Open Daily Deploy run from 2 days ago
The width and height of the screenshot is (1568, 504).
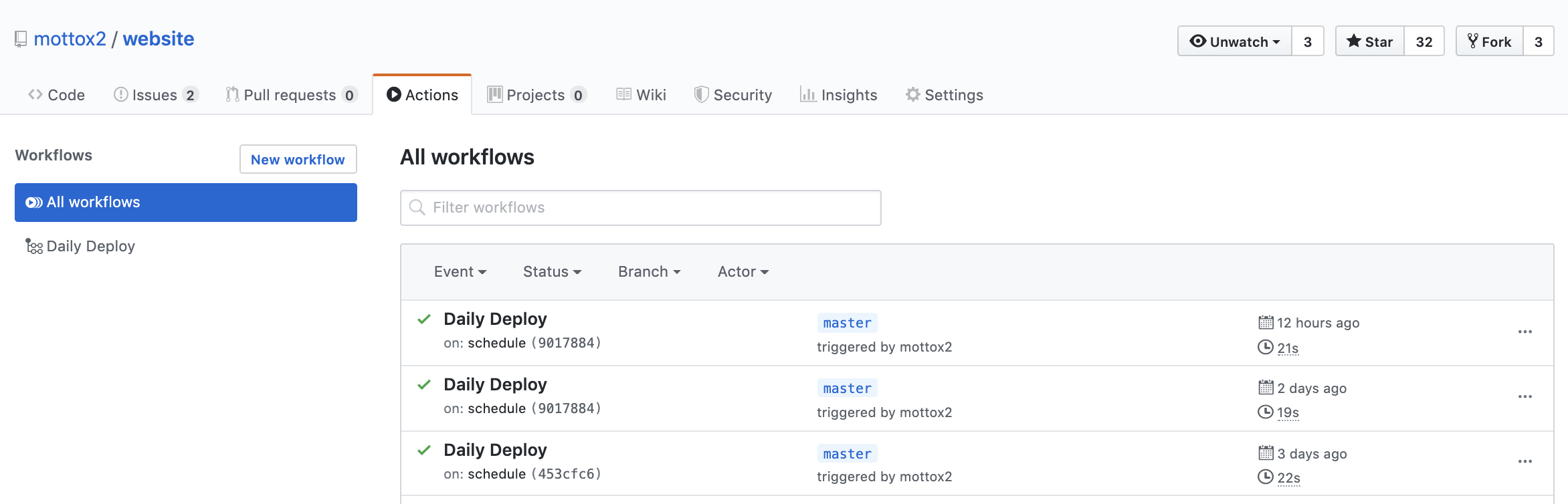[495, 384]
